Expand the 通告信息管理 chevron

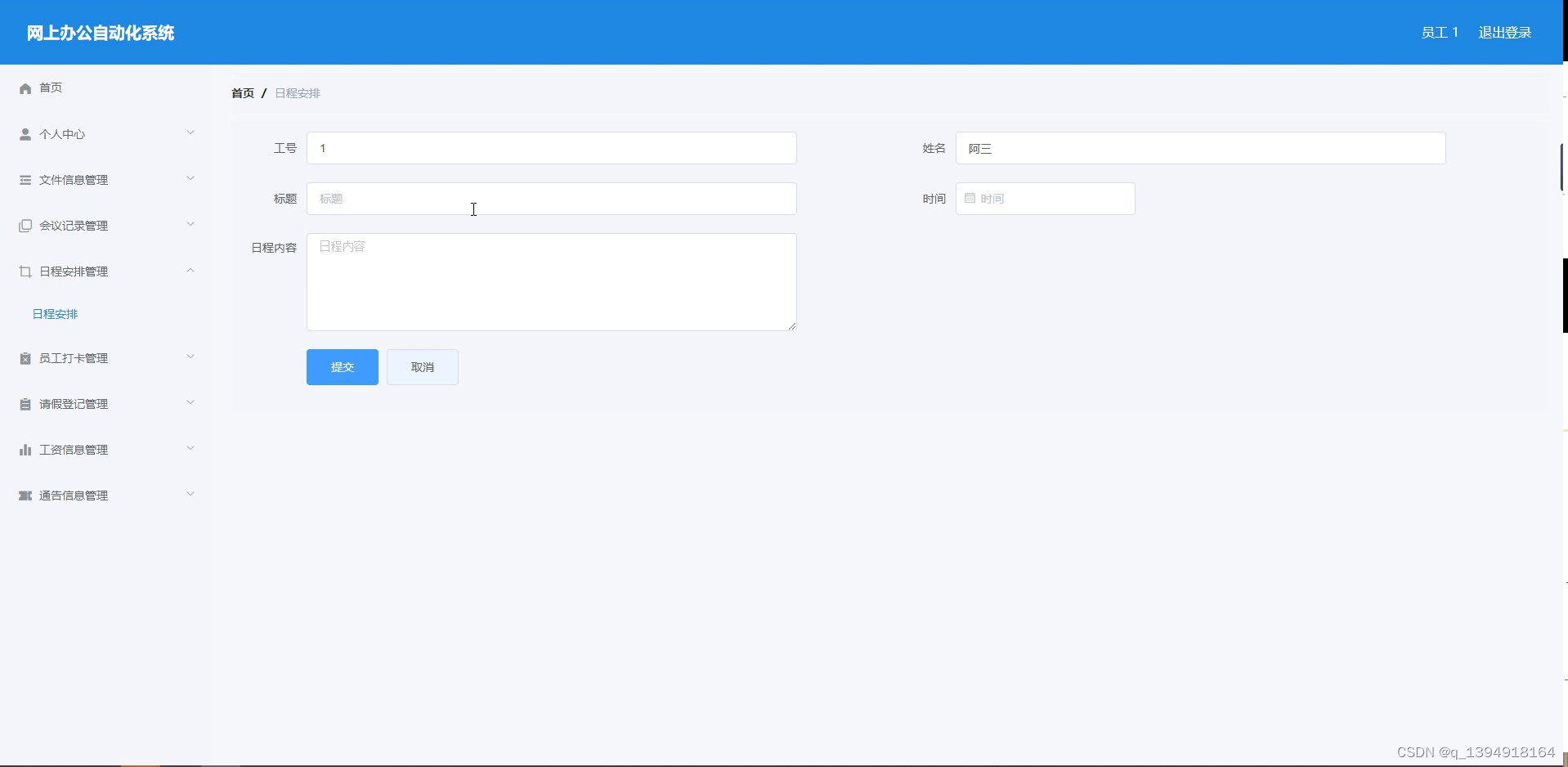point(190,494)
